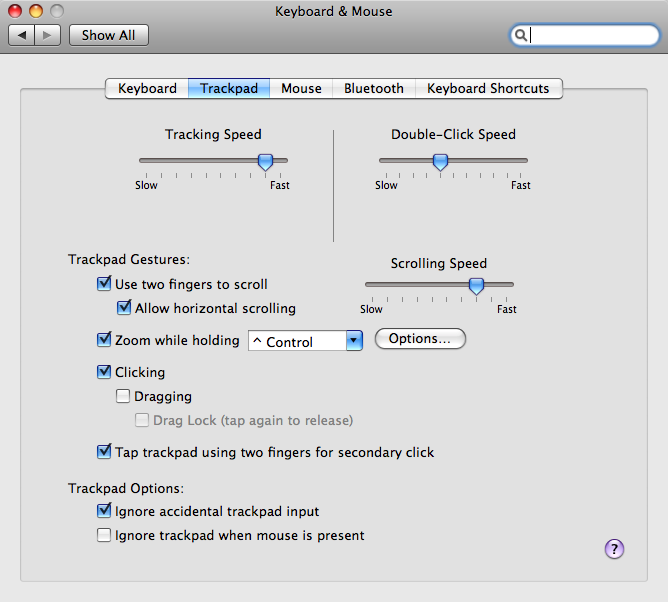Viewport: 668px width, 602px height.
Task: Click the magnifying glass search icon
Action: (x=520, y=35)
